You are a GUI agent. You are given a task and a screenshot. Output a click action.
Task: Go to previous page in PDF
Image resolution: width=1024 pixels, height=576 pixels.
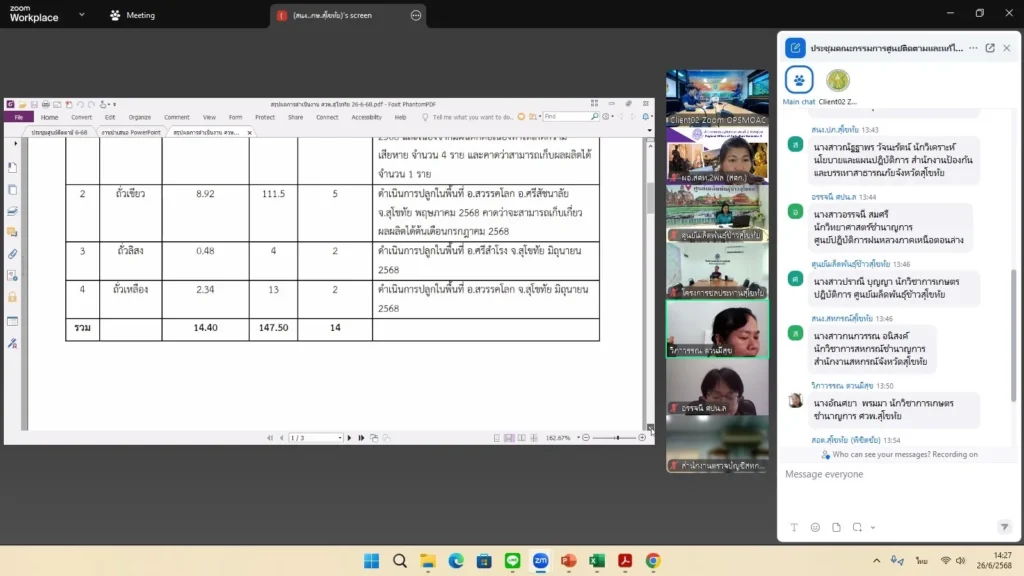pos(281,438)
